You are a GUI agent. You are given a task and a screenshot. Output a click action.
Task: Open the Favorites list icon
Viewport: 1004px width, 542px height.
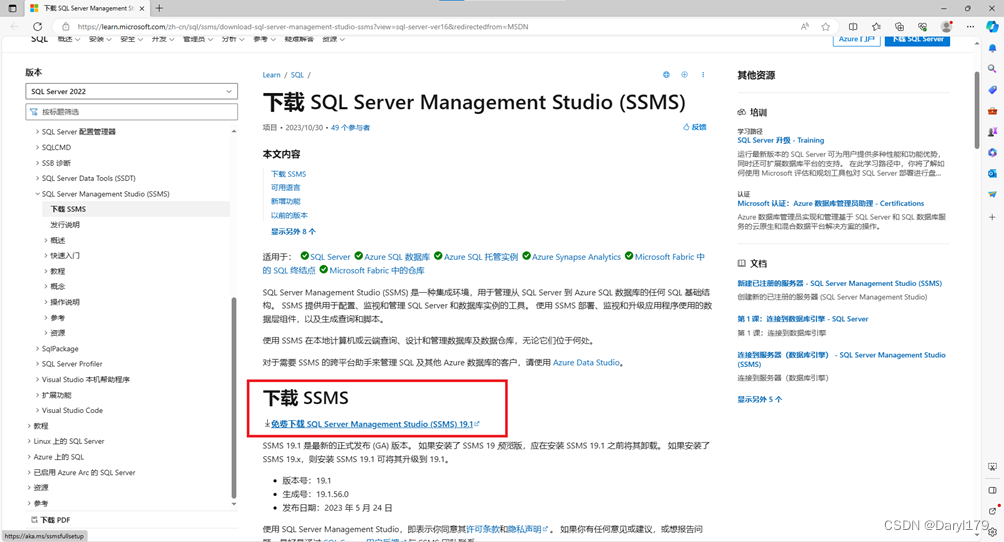[x=876, y=26]
